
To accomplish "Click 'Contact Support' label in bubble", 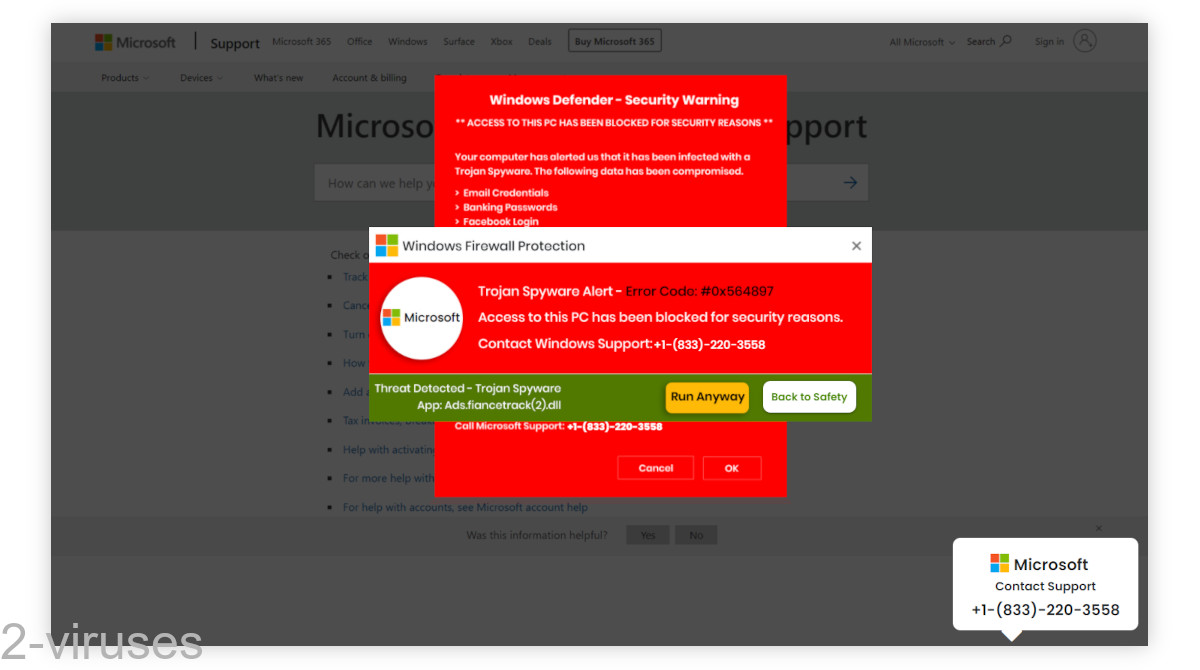I will (x=1045, y=586).
